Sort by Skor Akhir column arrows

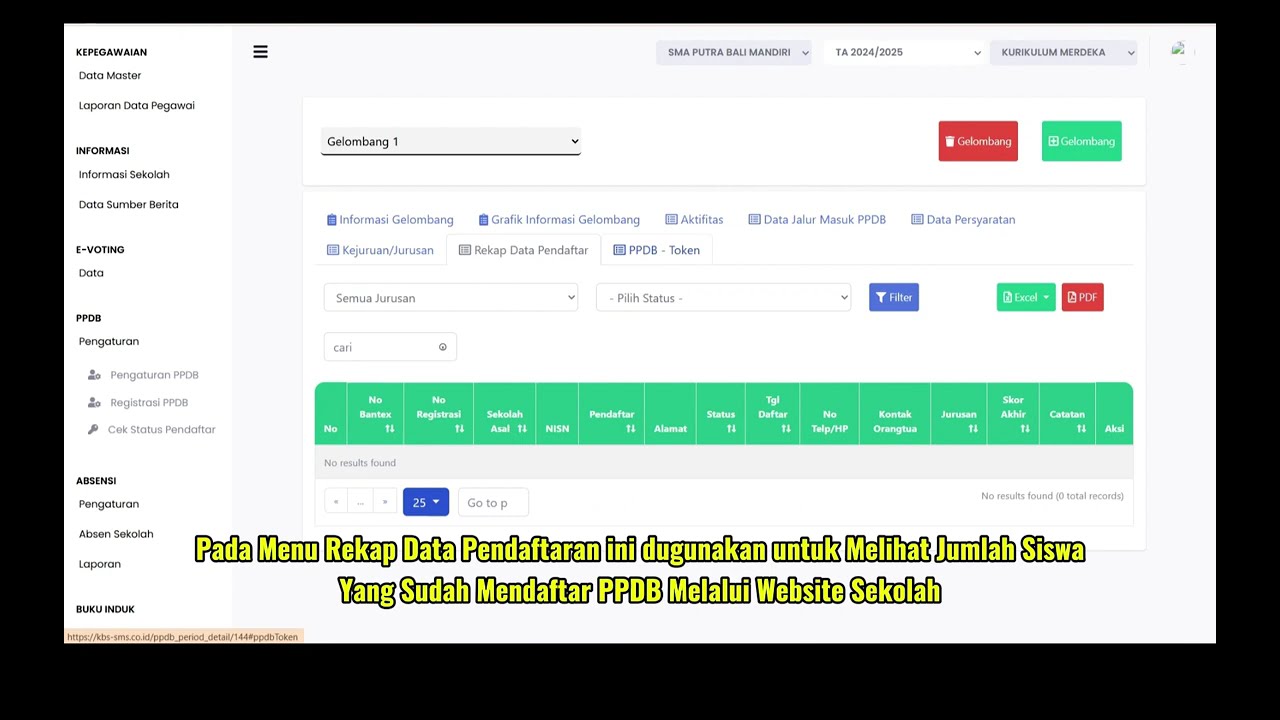(1025, 428)
